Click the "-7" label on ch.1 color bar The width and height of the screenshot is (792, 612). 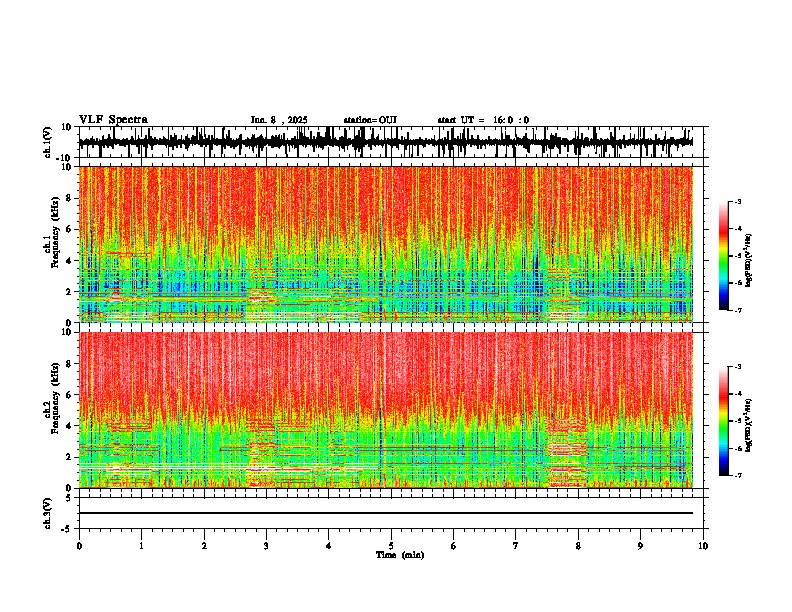point(737,310)
